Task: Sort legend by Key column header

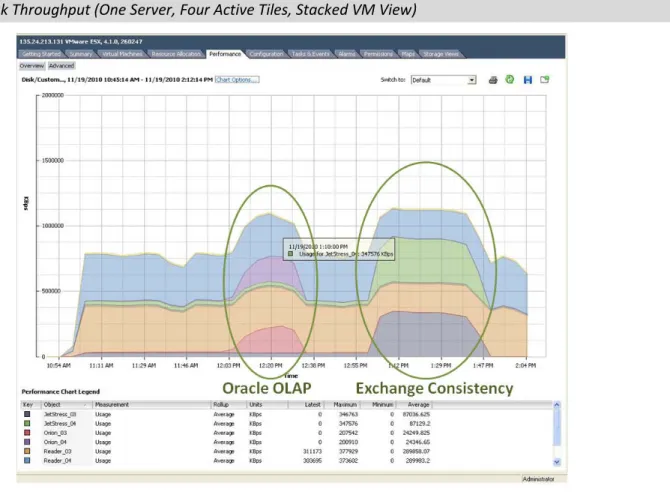Action: 30,405
